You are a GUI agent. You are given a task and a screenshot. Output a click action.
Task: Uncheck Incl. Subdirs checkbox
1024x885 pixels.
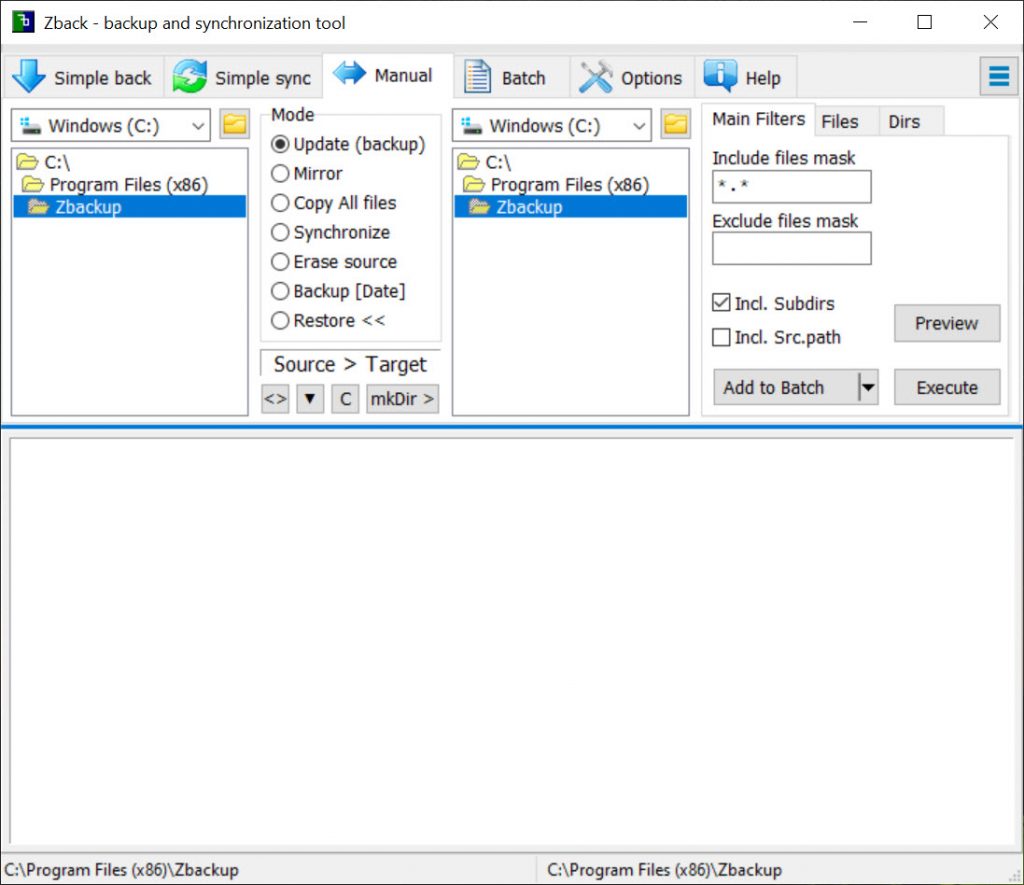[x=721, y=302]
